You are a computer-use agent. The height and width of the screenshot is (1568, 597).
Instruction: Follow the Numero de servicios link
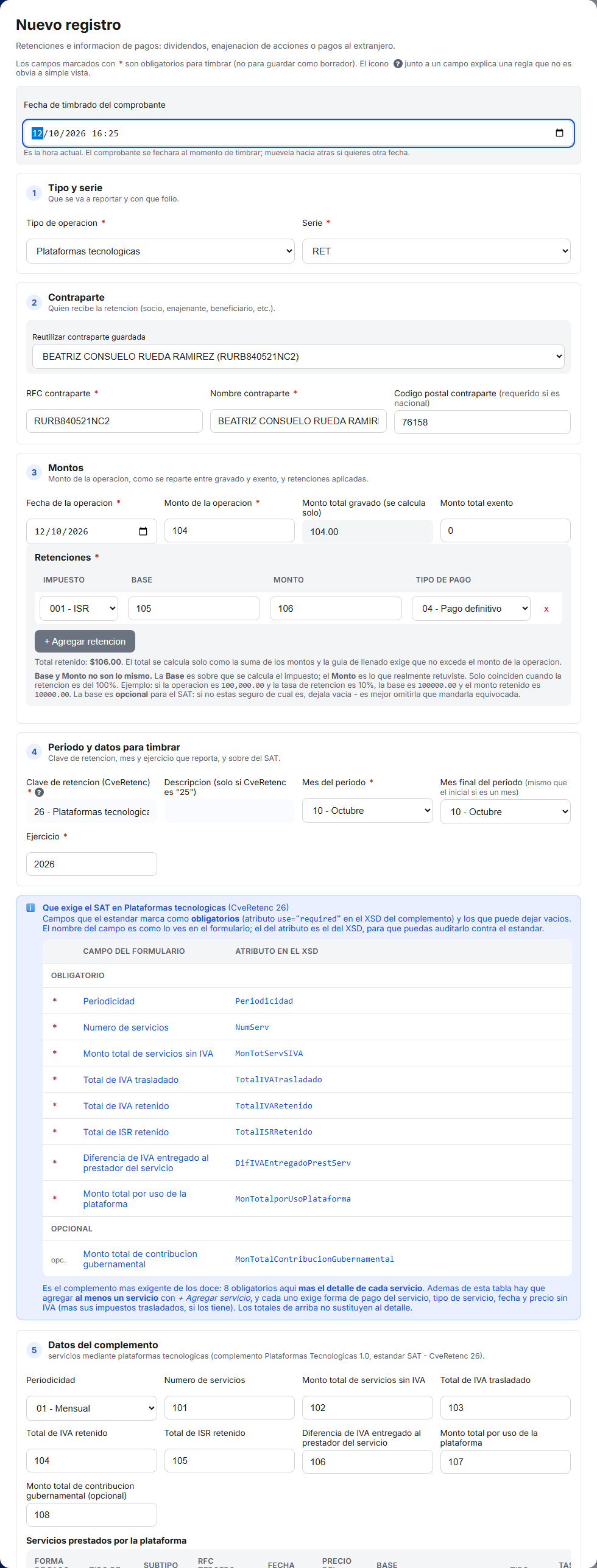tap(126, 1027)
